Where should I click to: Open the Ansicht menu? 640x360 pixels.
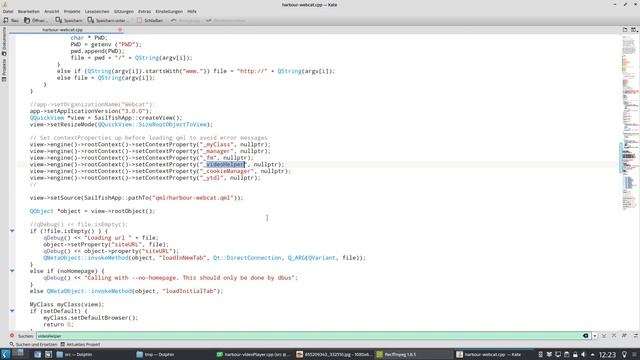pos(51,11)
